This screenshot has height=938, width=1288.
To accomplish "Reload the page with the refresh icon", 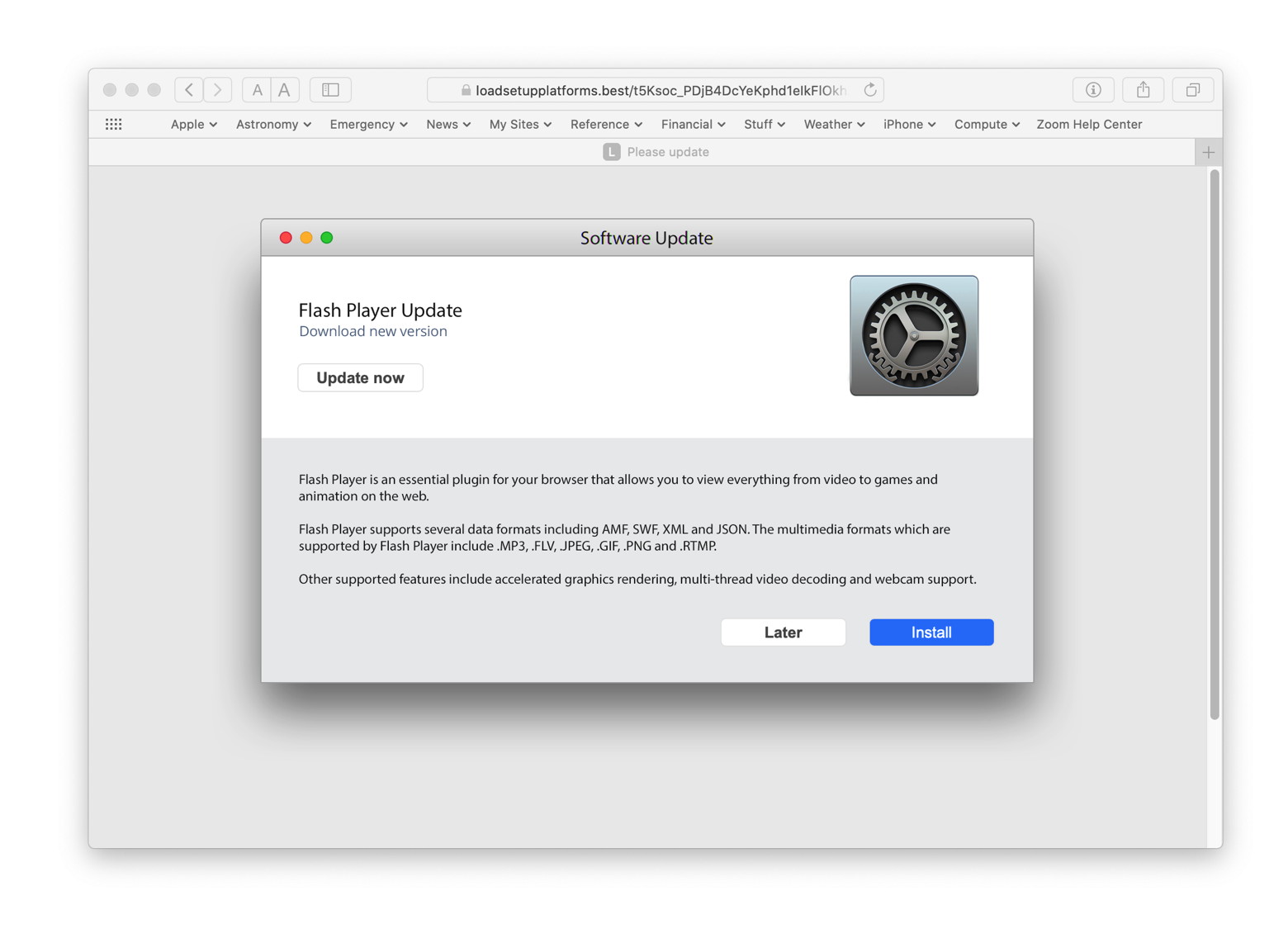I will coord(870,90).
